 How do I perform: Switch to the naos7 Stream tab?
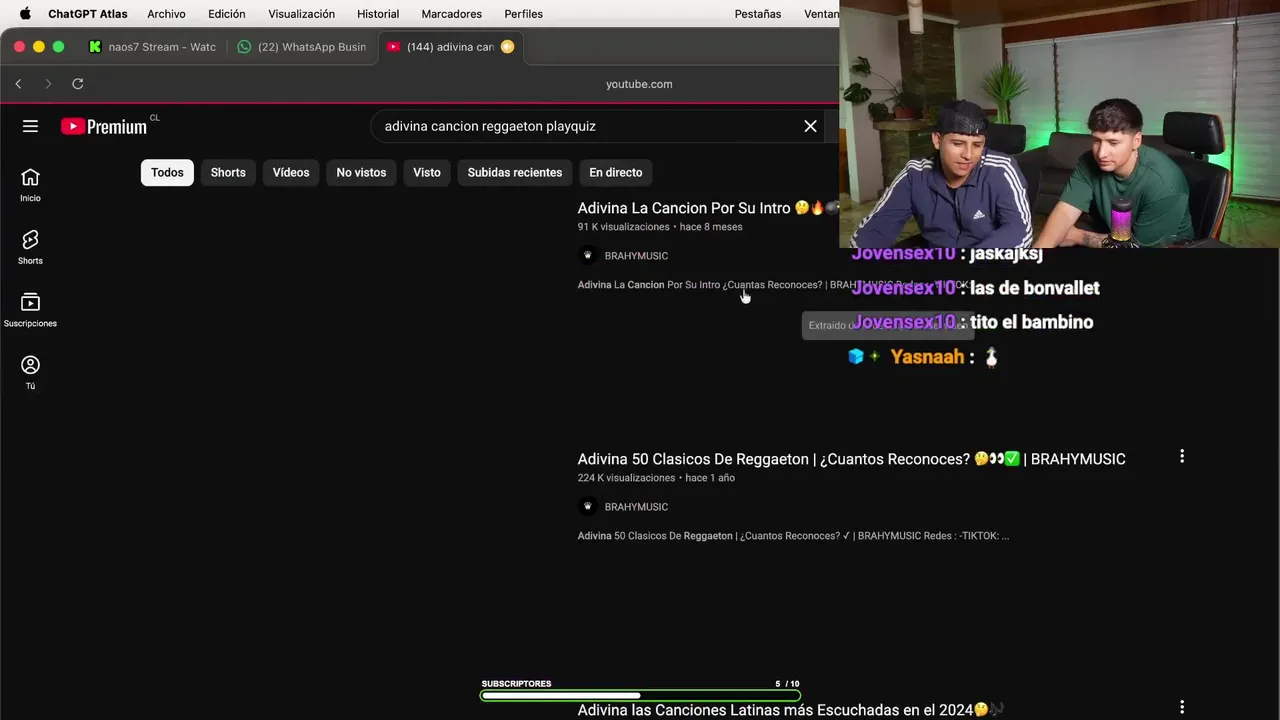152,47
